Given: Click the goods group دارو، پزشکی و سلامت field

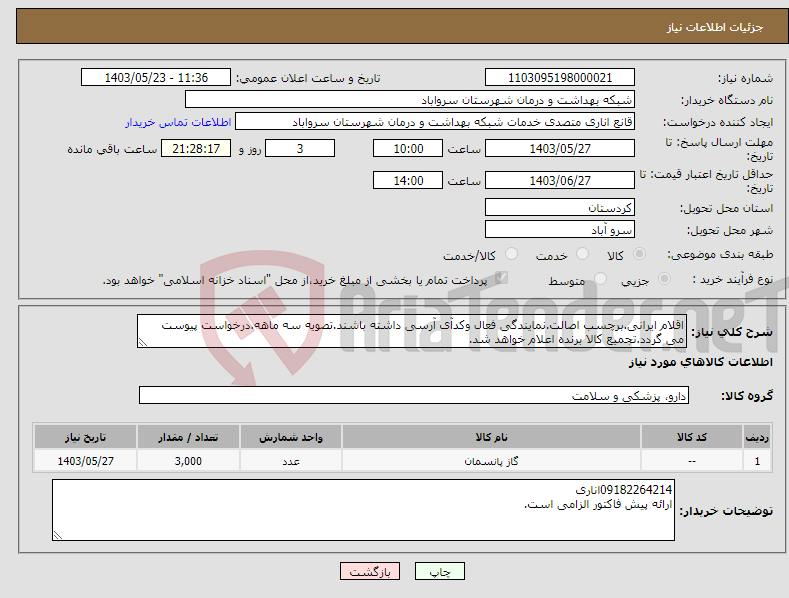Looking at the screenshot, I should click(x=414, y=395).
